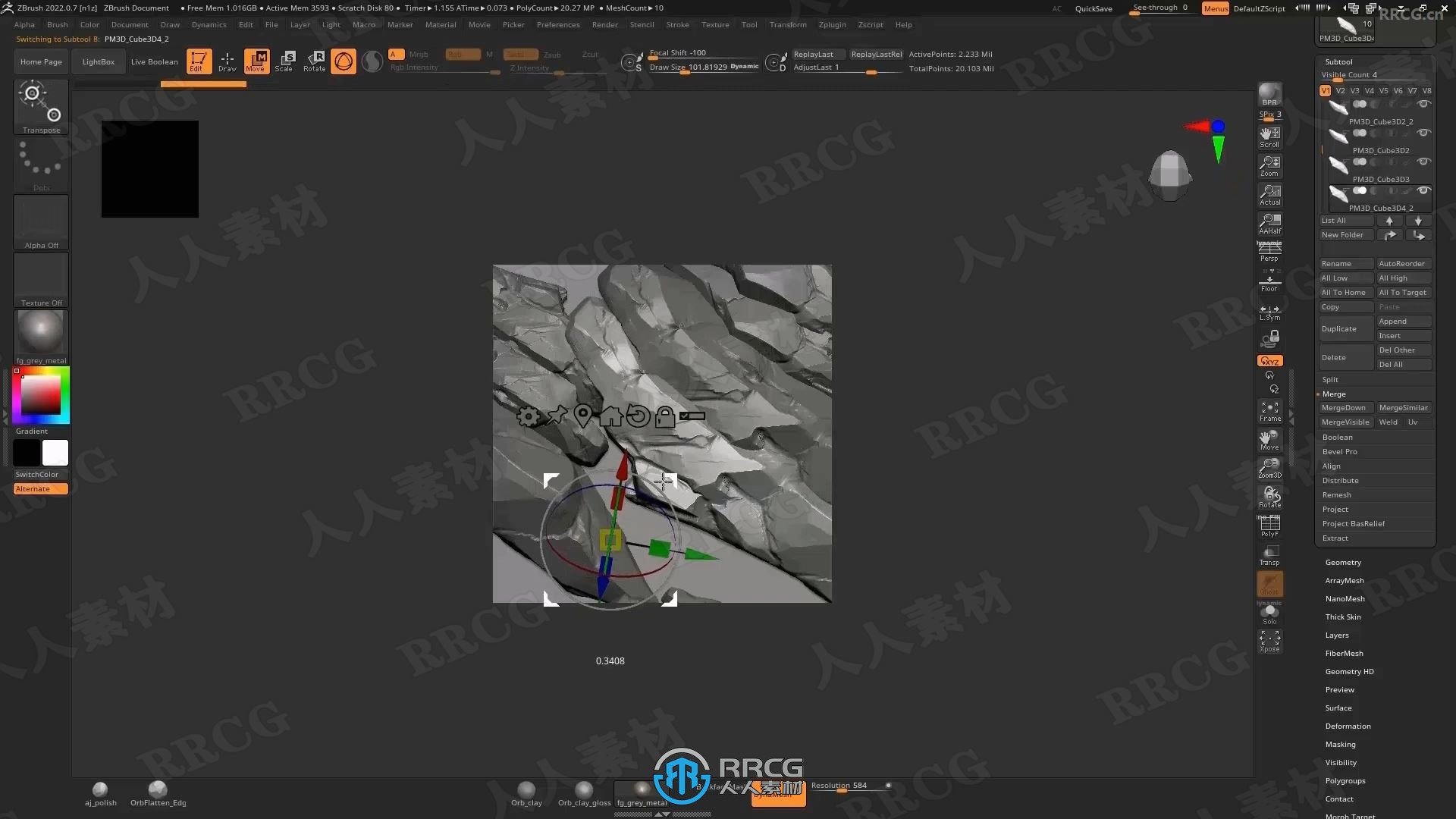Expand the Geometry section options

pyautogui.click(x=1343, y=561)
